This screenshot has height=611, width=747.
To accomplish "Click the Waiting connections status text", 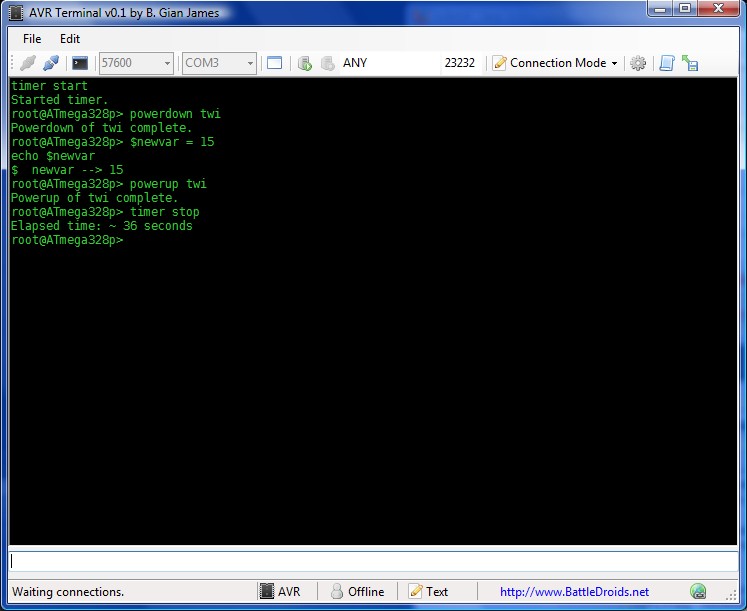I will (x=68, y=592).
